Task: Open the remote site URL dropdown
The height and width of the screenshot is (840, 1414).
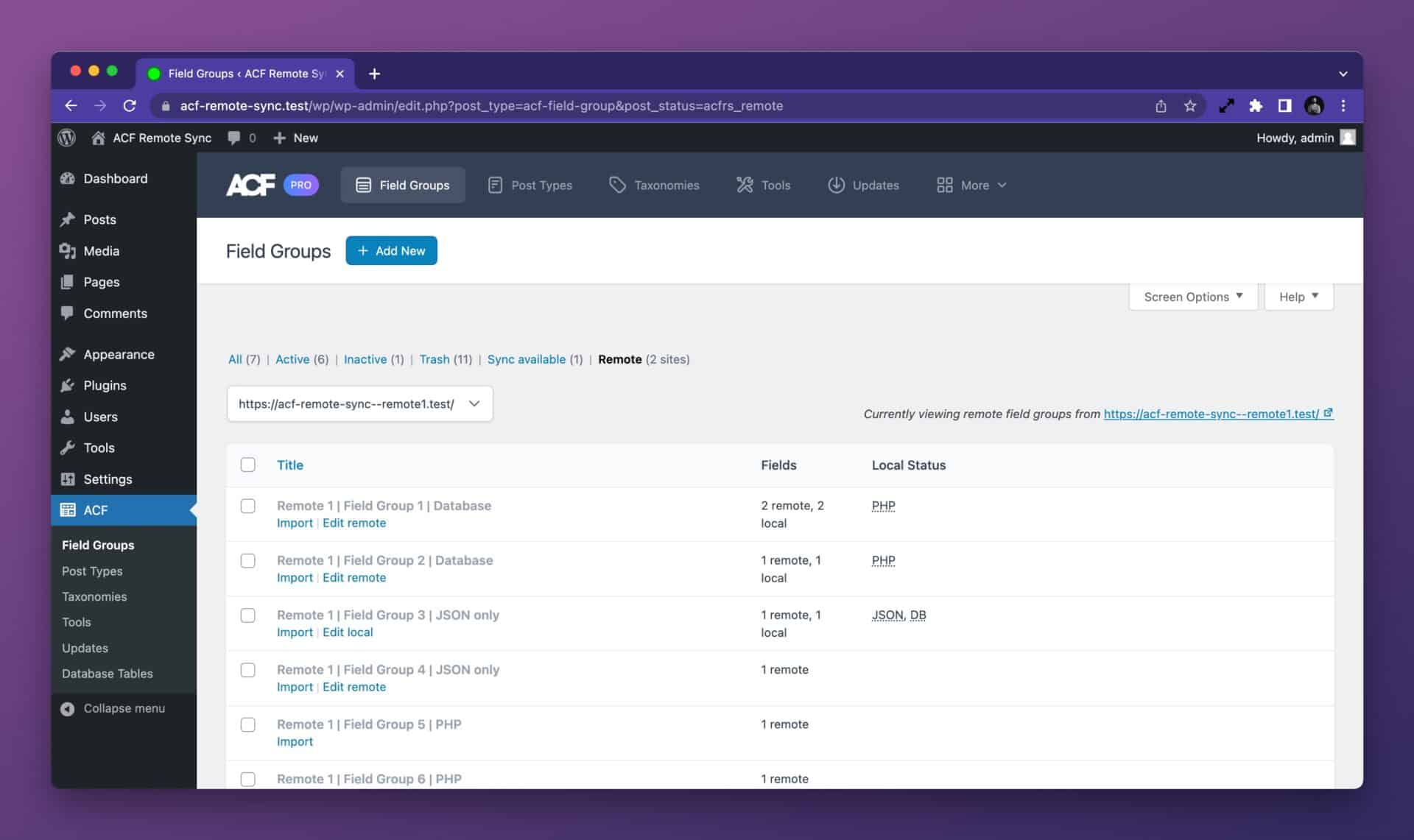Action: tap(475, 403)
